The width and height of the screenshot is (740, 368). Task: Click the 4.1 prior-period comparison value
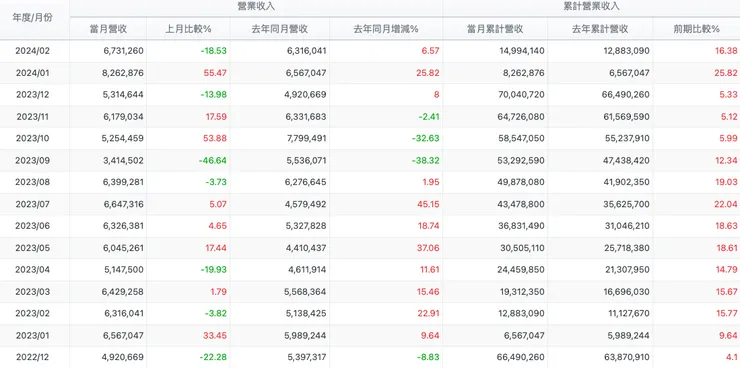point(732,357)
